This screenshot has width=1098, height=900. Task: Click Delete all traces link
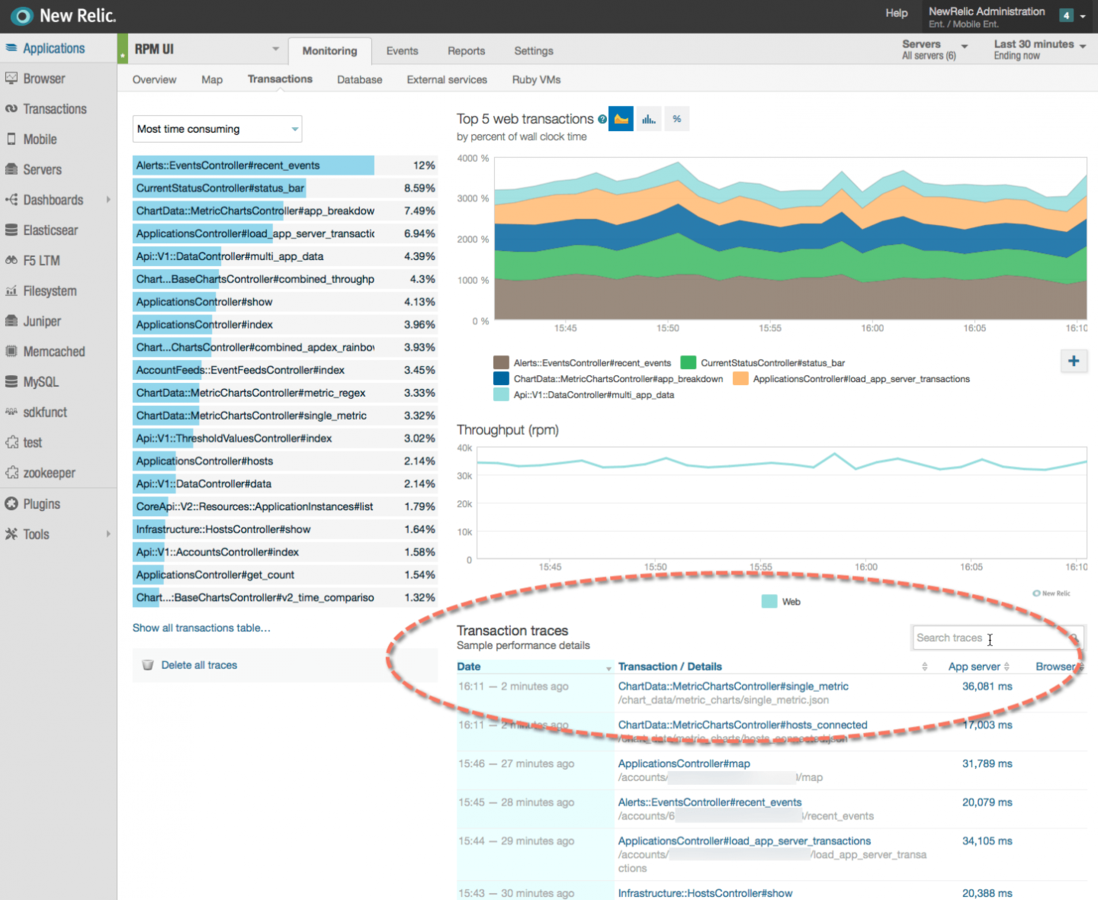click(x=199, y=665)
